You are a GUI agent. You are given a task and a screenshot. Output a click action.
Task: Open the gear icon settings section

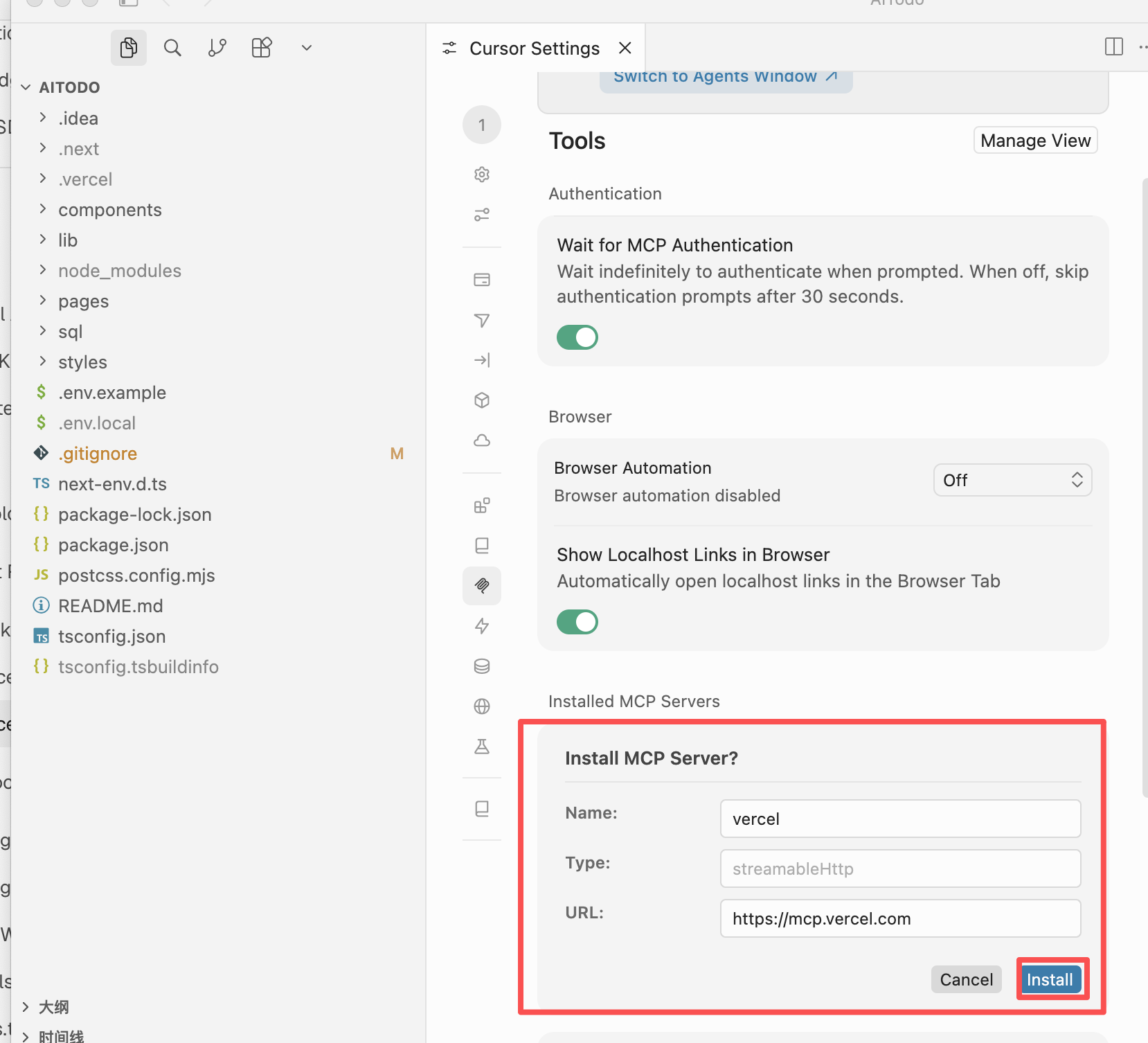(482, 175)
